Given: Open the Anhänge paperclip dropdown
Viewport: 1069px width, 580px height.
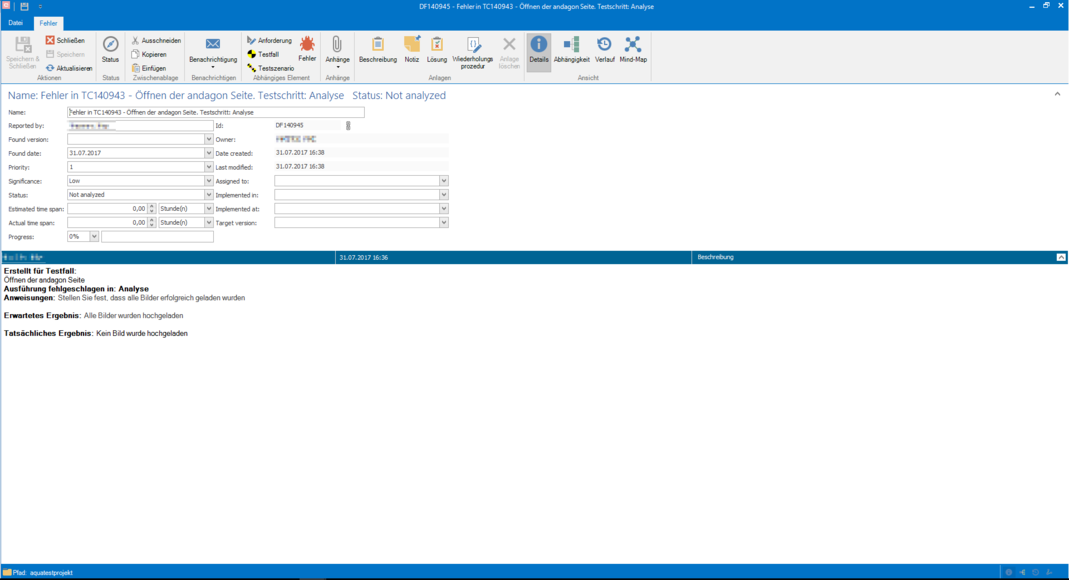Looking at the screenshot, I should (337, 50).
